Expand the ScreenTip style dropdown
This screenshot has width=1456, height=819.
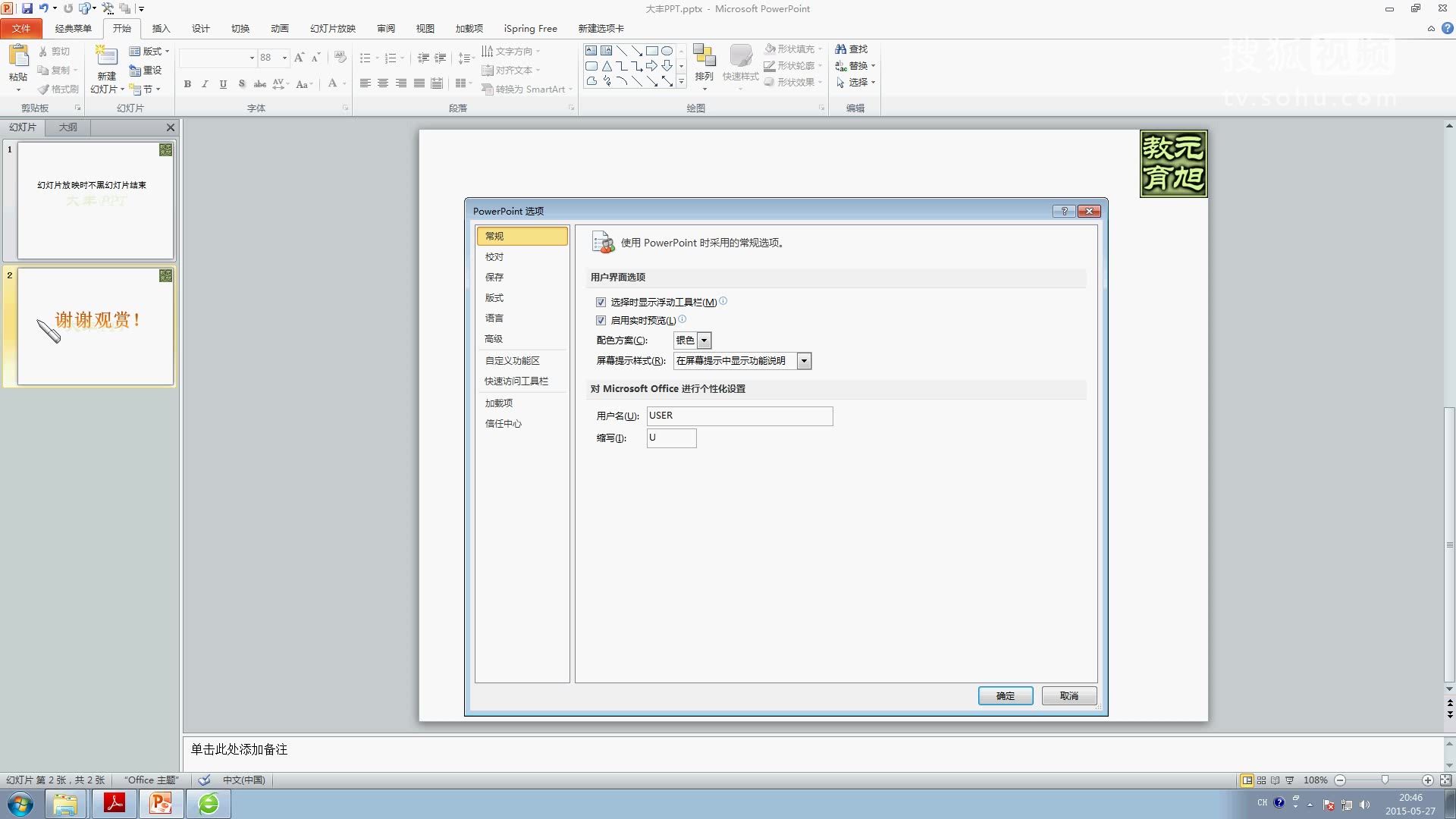coord(804,361)
